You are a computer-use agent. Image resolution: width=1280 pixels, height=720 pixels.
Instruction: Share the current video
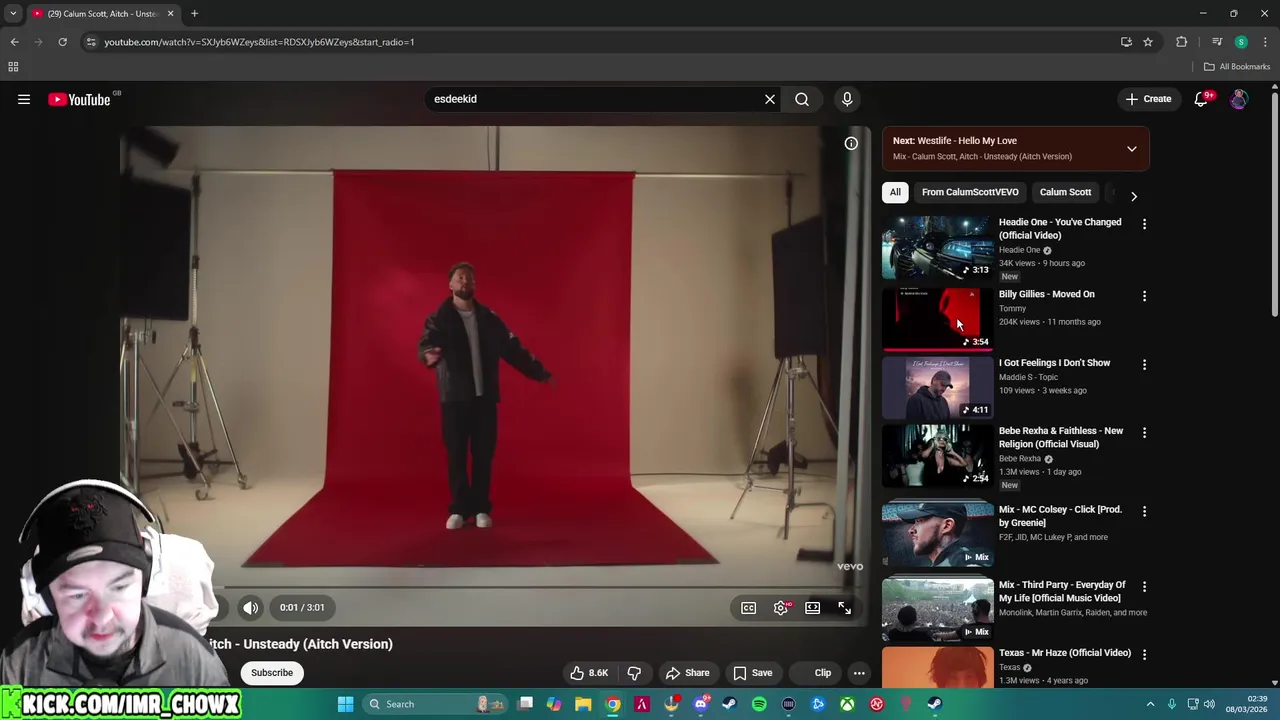point(687,673)
